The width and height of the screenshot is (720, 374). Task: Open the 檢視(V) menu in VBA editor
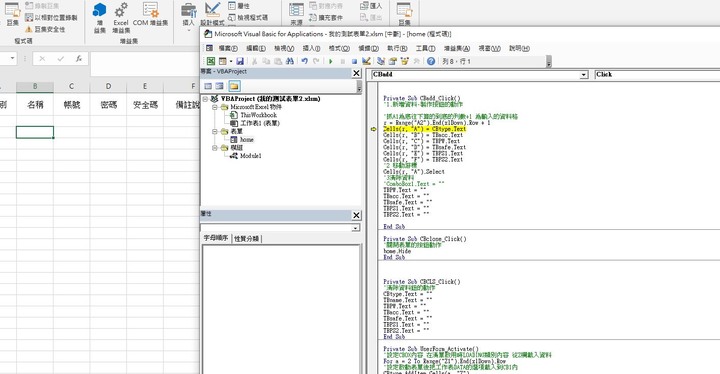(284, 48)
